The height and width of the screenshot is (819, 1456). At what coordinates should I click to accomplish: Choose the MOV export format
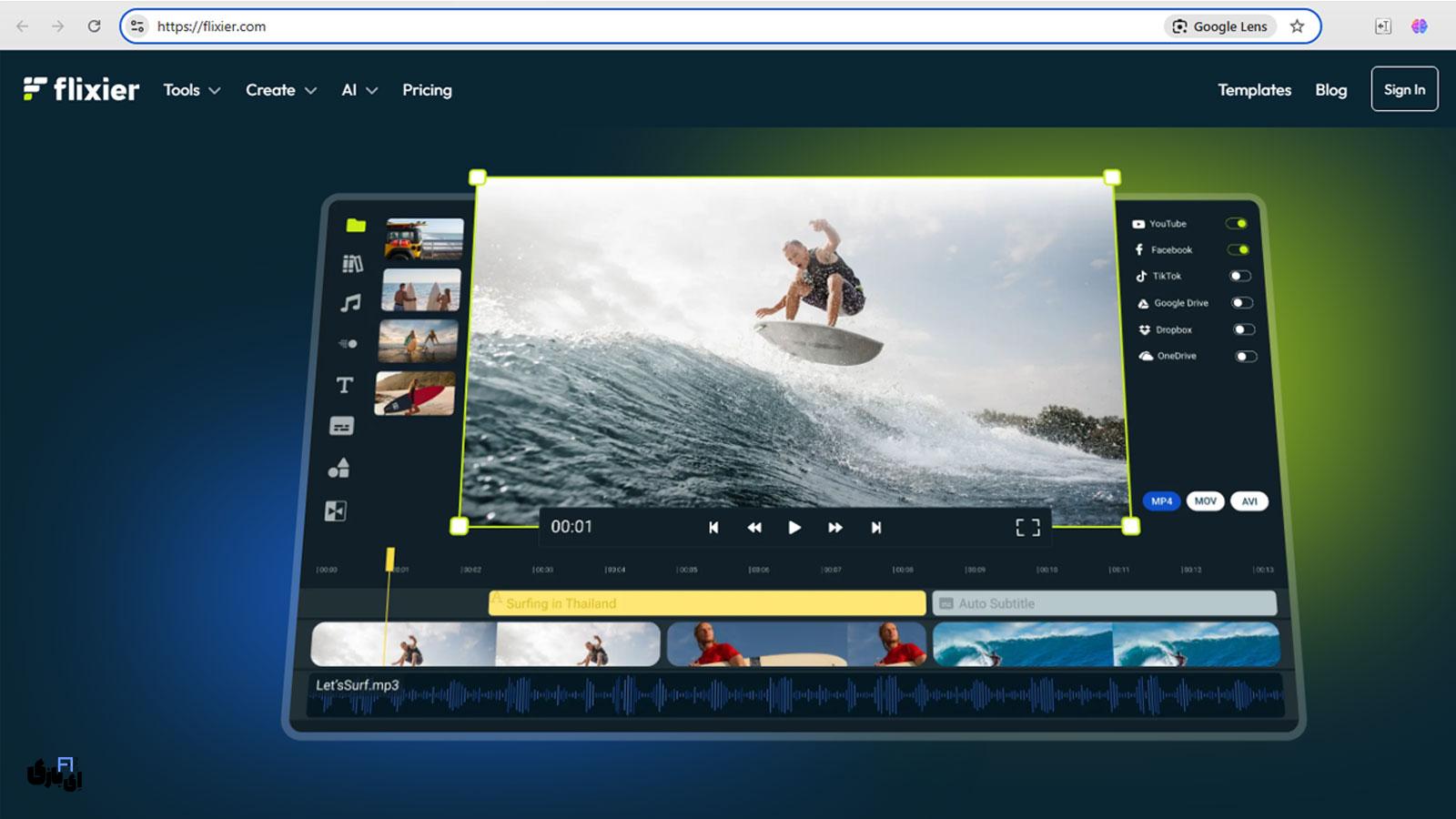pos(1205,501)
